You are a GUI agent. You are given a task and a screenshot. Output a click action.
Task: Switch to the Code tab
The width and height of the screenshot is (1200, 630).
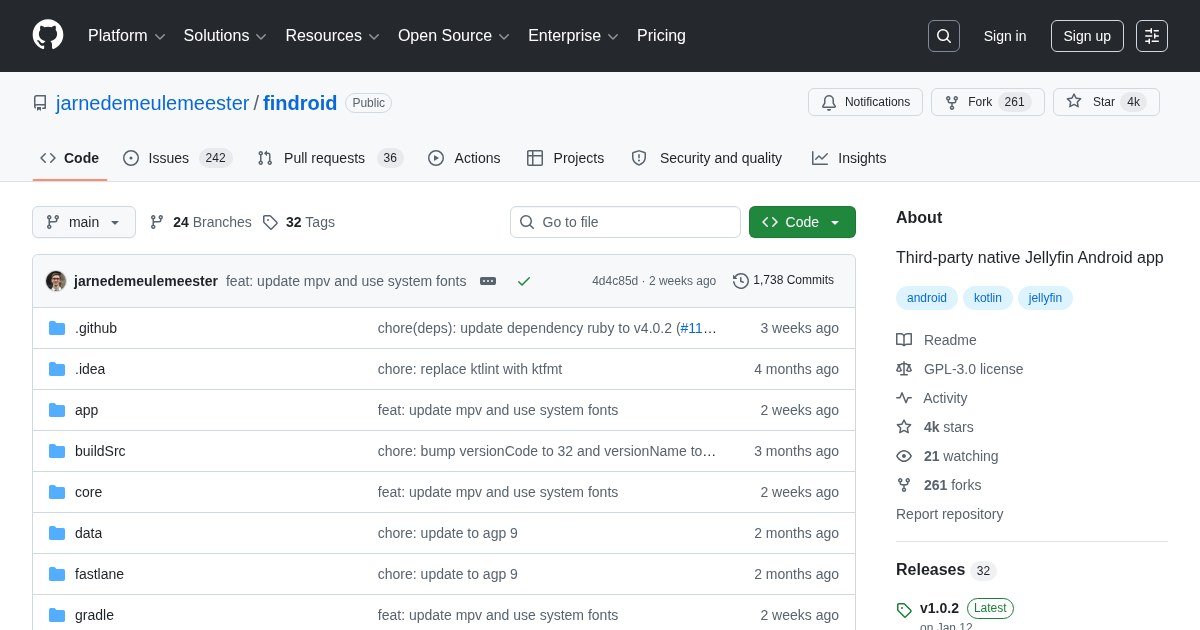coord(70,158)
